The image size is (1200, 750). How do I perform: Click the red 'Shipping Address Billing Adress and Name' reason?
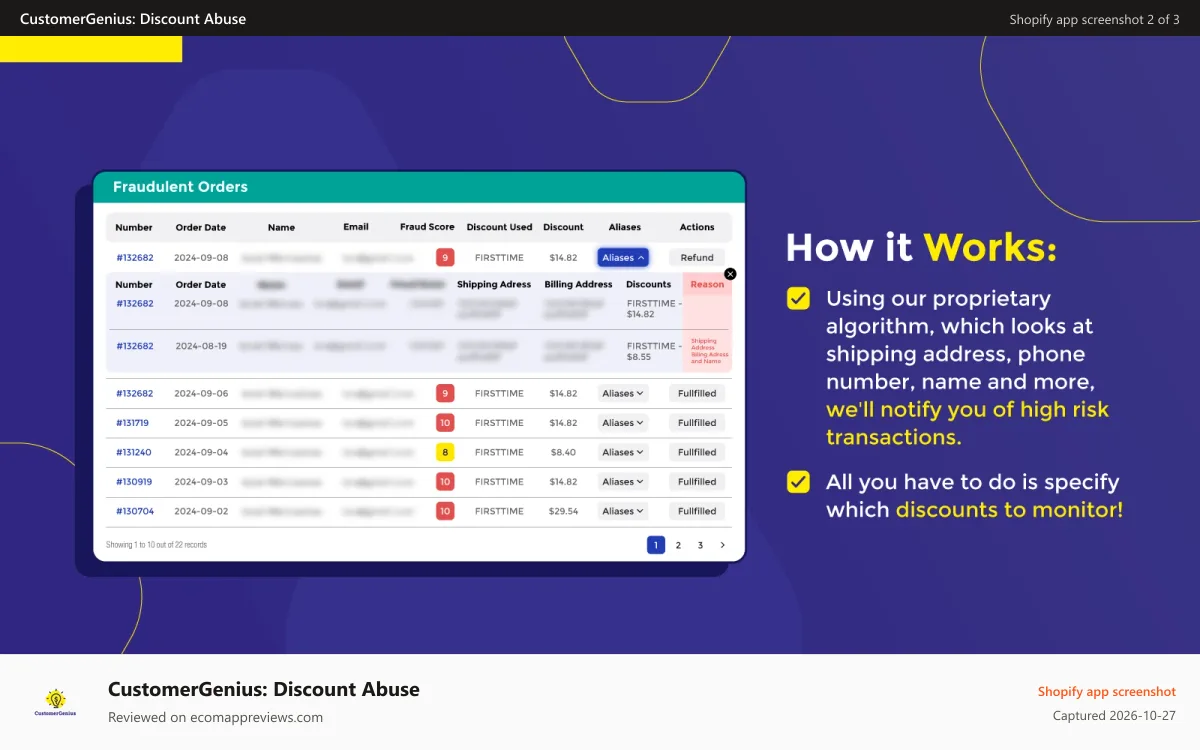click(709, 351)
